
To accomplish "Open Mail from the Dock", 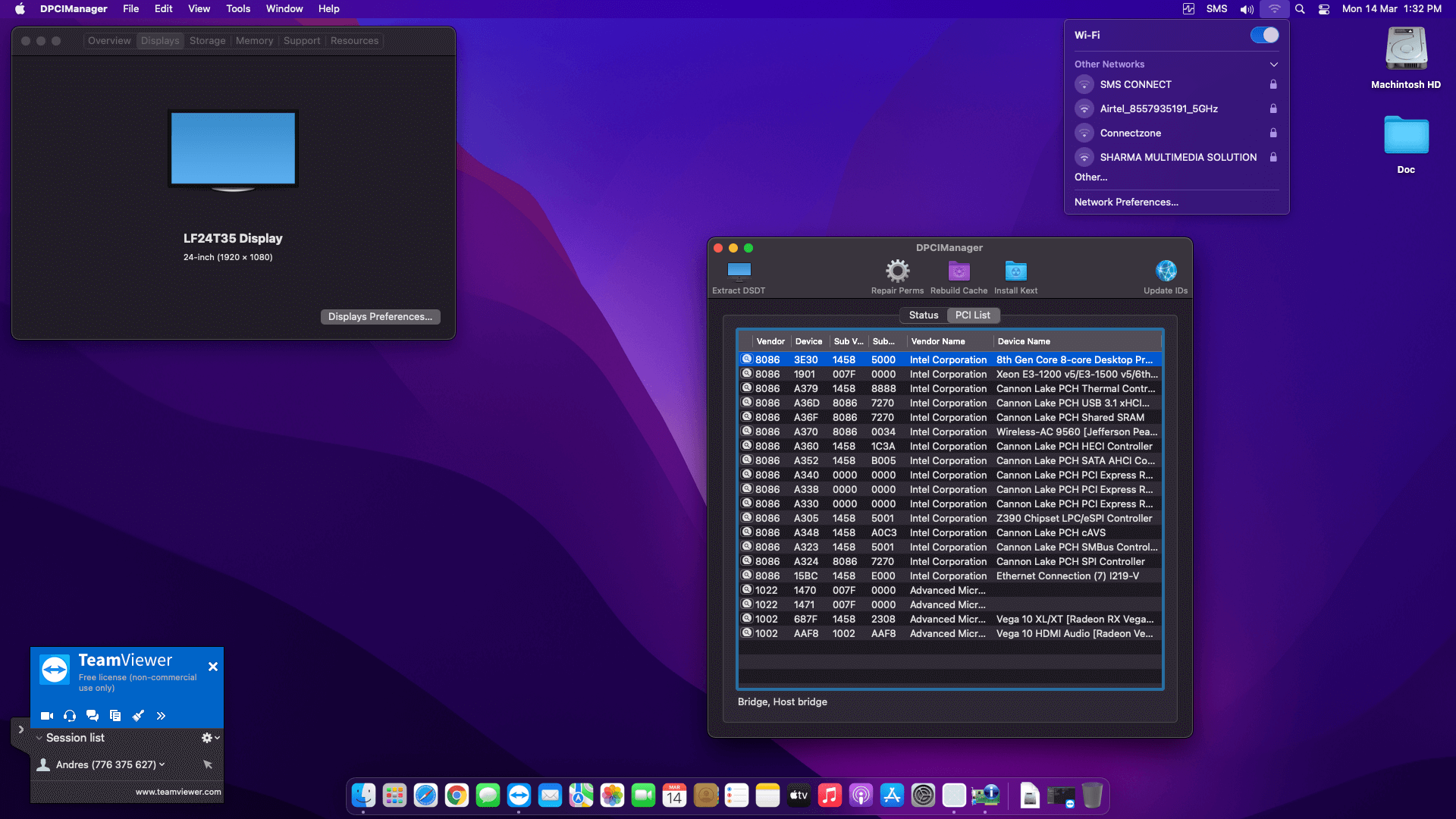I will point(550,795).
